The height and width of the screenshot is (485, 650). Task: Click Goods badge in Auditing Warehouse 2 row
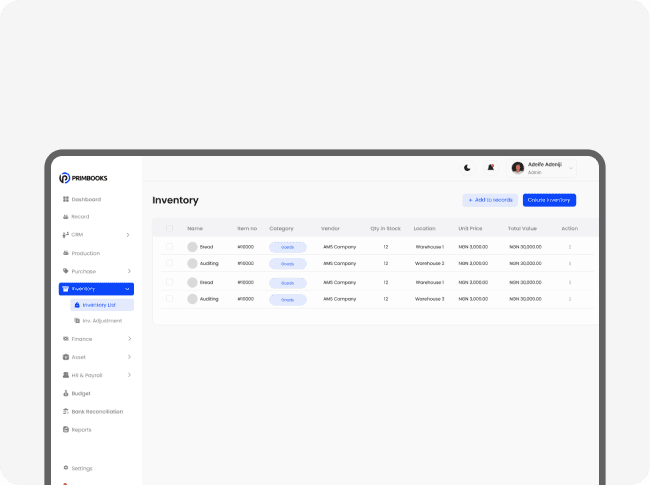pos(288,264)
